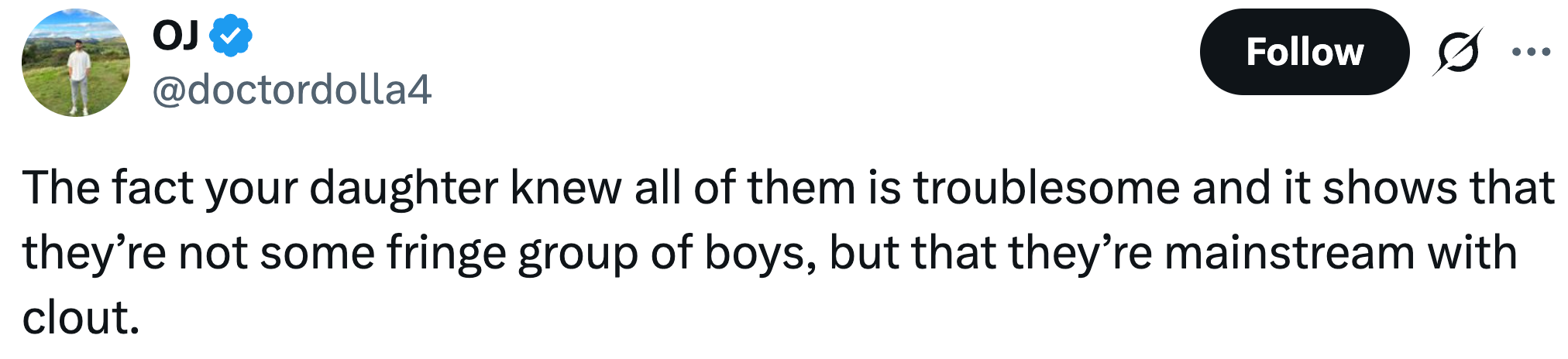Click the word 'group' in the tweet
This screenshot has height=359, width=1568.
[x=577, y=253]
